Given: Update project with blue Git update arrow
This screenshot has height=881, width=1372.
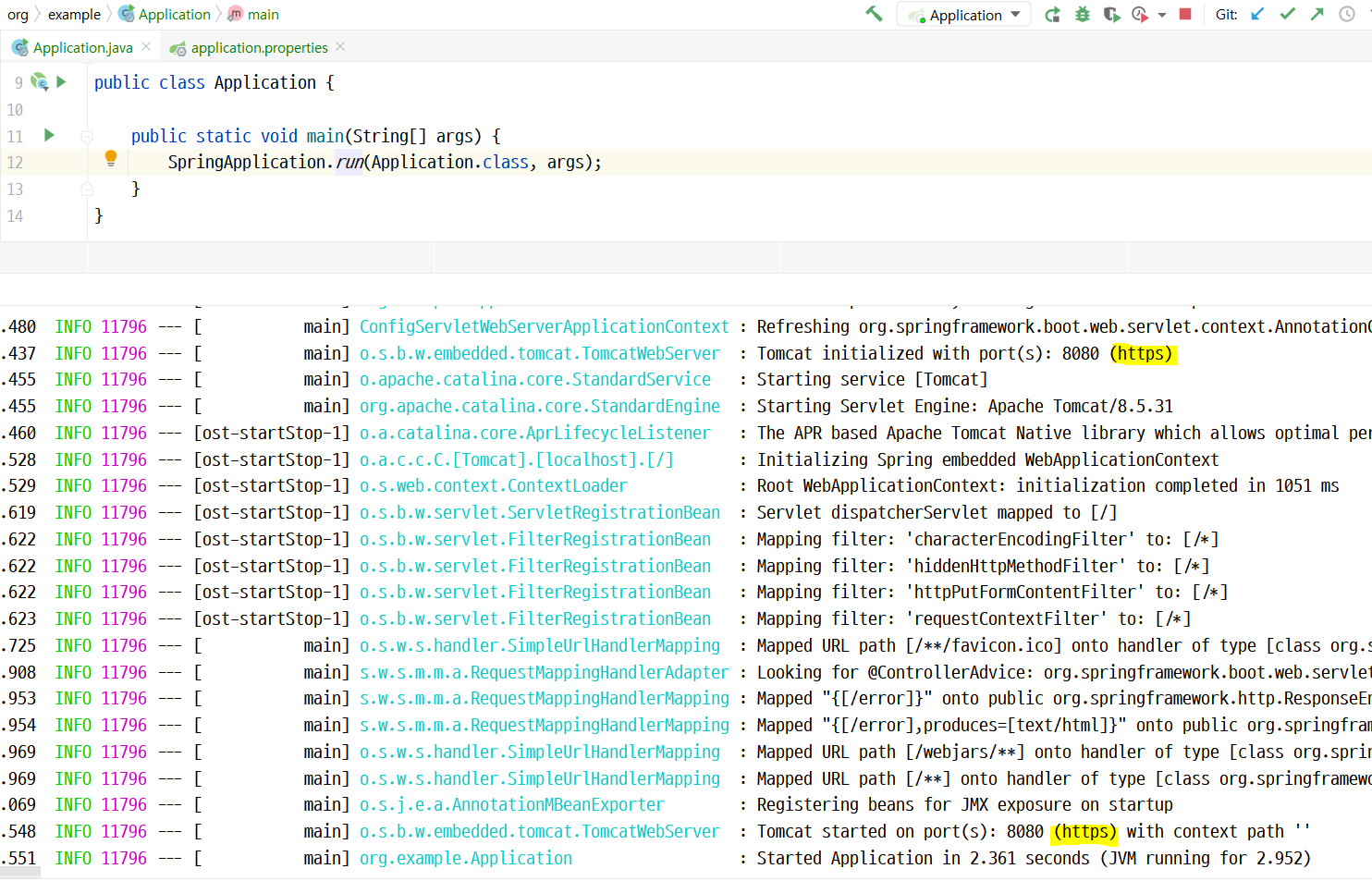Looking at the screenshot, I should (1256, 14).
